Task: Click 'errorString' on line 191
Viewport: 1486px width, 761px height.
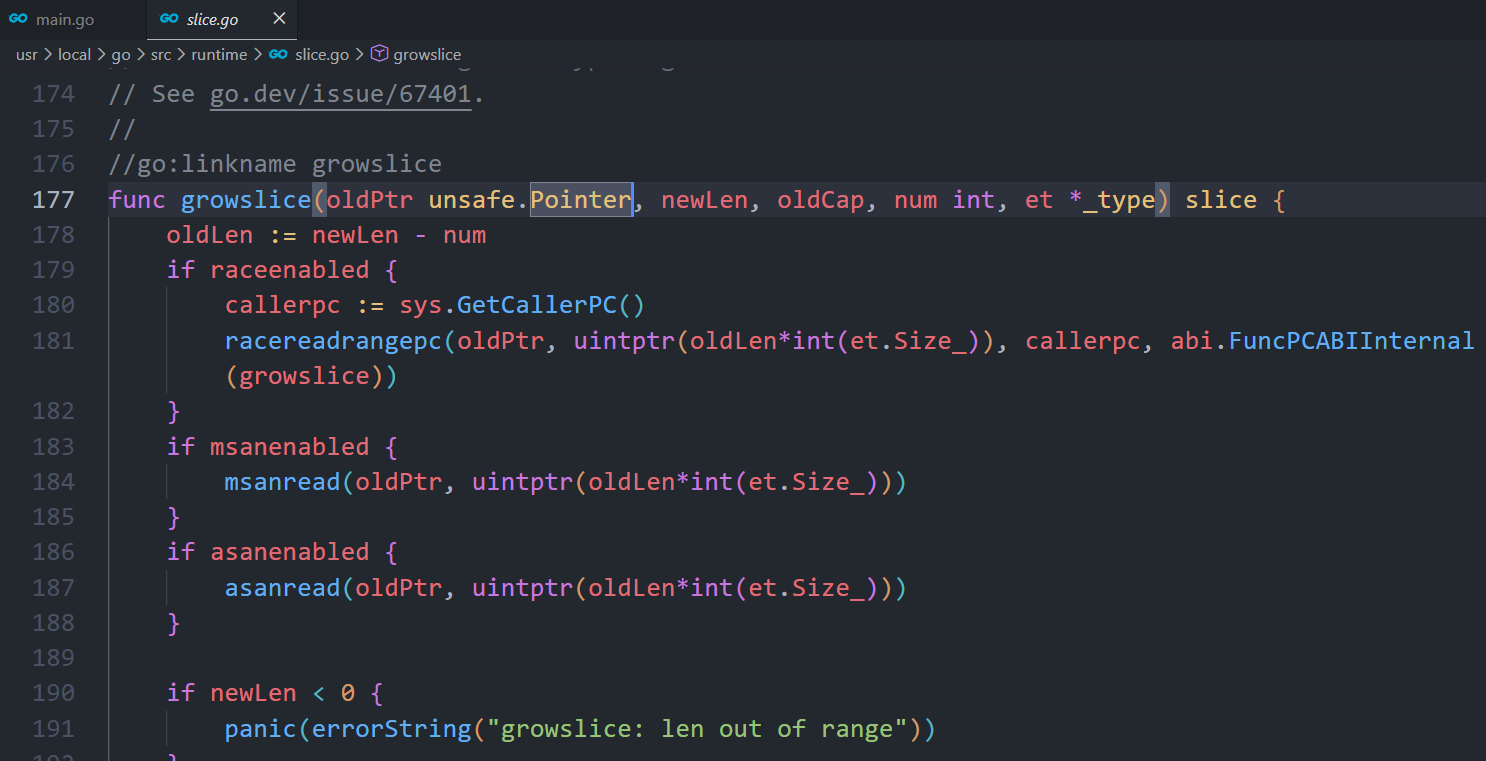Action: click(392, 729)
